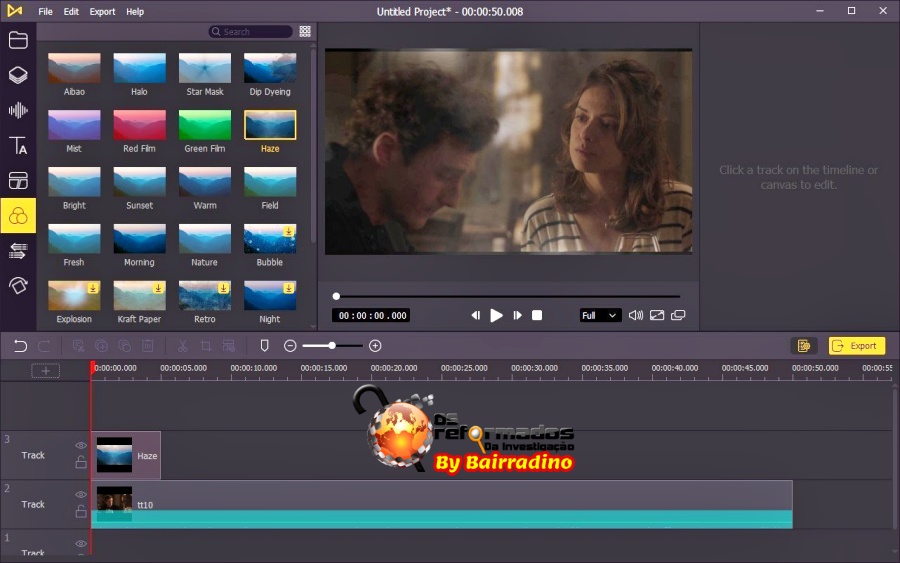Step forward one frame

517,315
